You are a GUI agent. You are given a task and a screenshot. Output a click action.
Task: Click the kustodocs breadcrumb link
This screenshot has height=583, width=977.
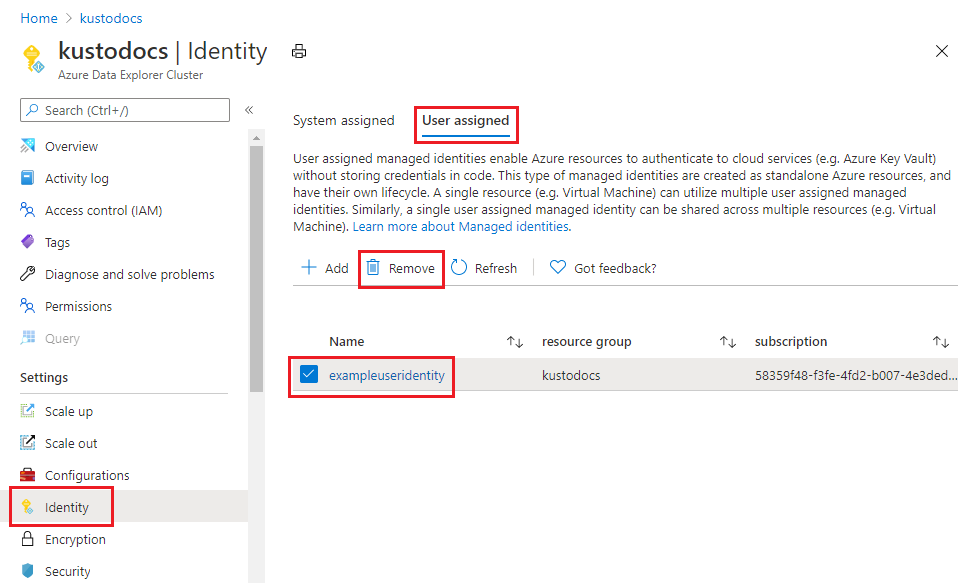pos(111,18)
